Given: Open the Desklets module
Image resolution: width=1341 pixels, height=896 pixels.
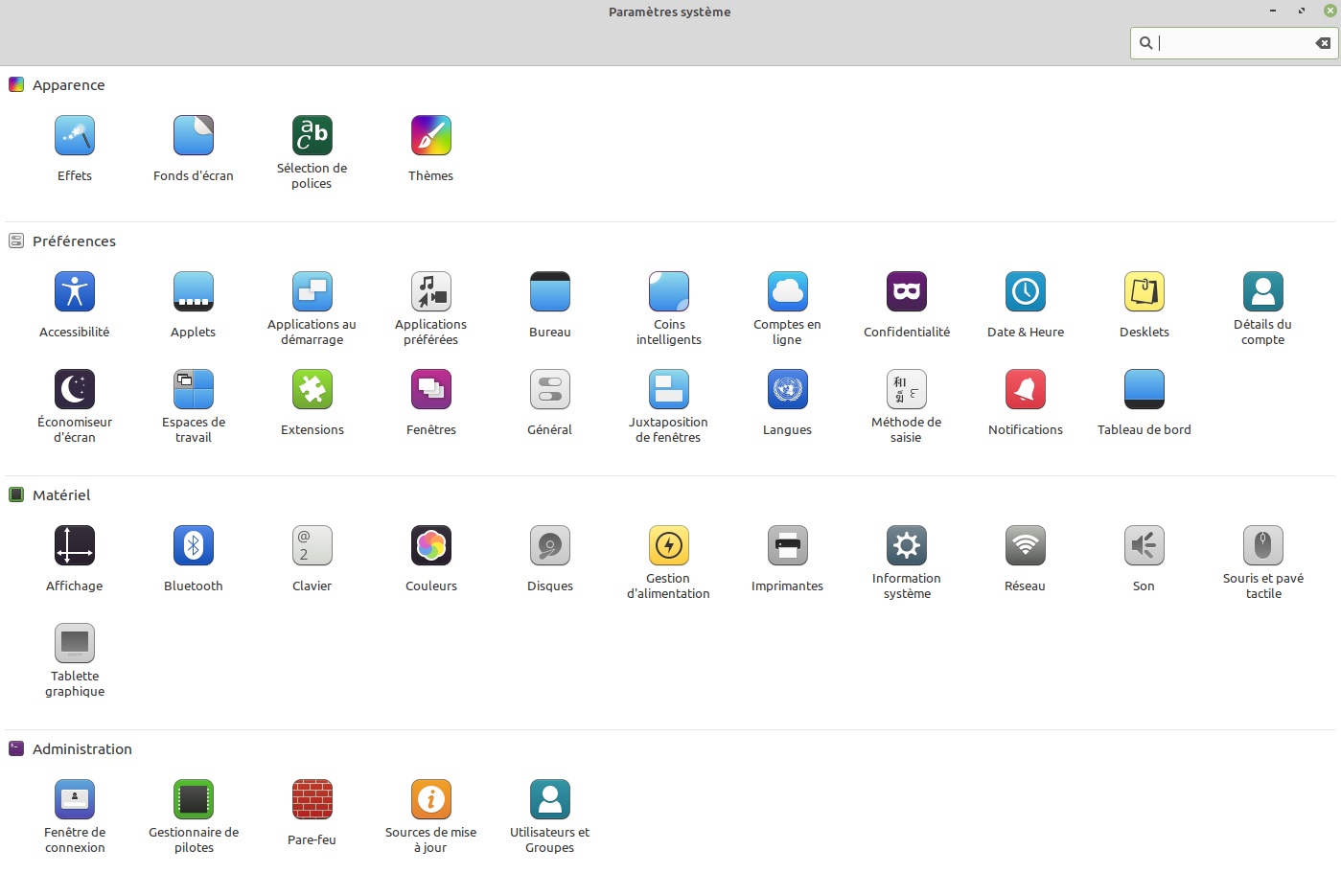Looking at the screenshot, I should coord(1144,292).
